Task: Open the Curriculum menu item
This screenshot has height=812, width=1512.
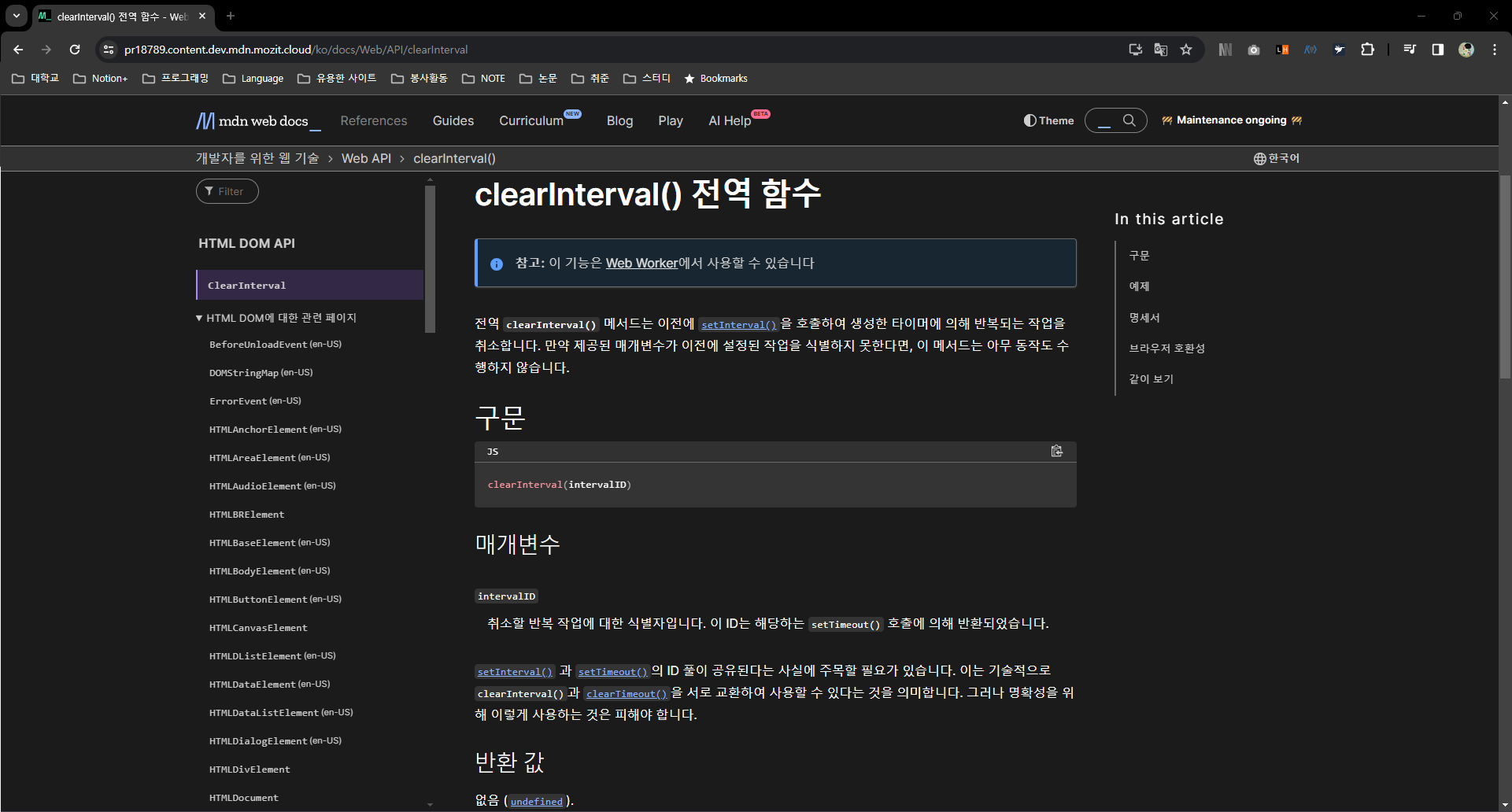Action: coord(531,120)
